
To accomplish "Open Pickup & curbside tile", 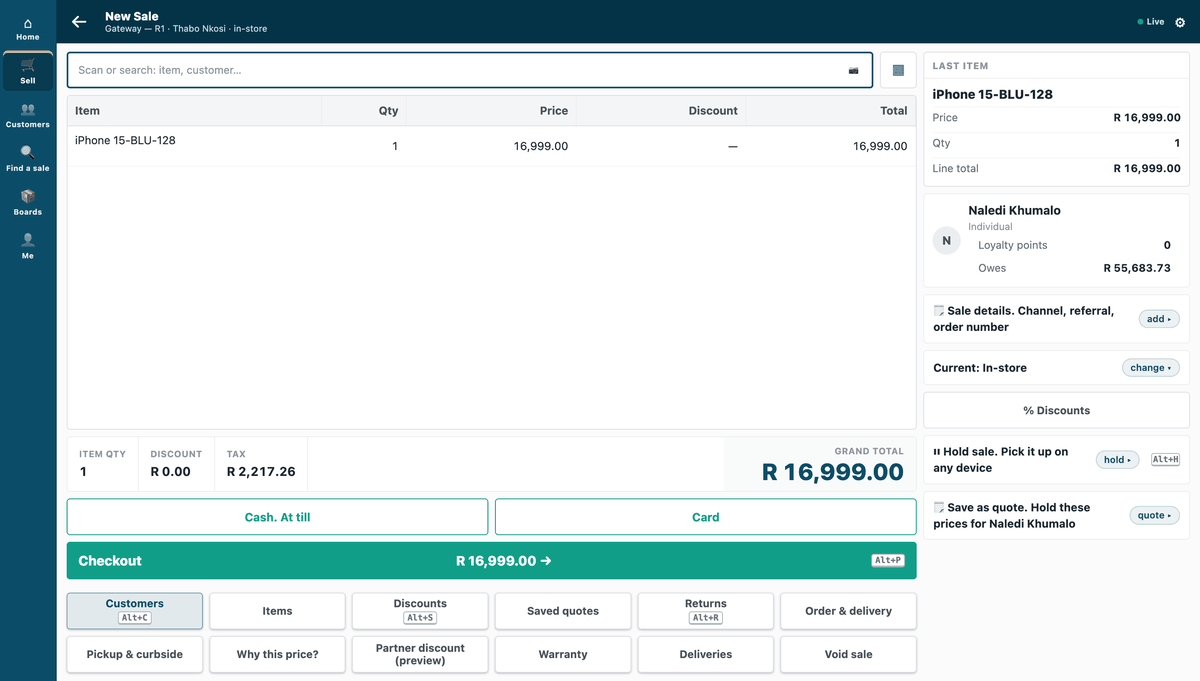I will (135, 654).
